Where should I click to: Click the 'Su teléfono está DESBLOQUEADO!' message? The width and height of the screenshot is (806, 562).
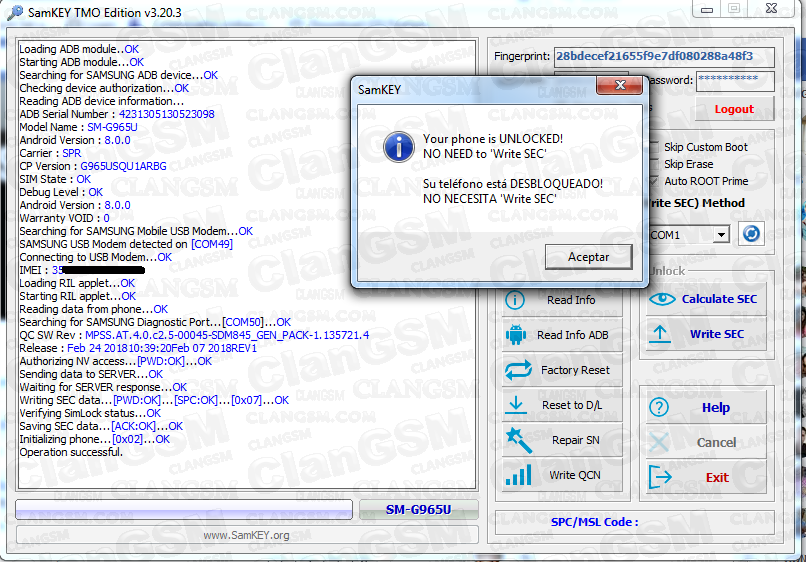click(512, 184)
